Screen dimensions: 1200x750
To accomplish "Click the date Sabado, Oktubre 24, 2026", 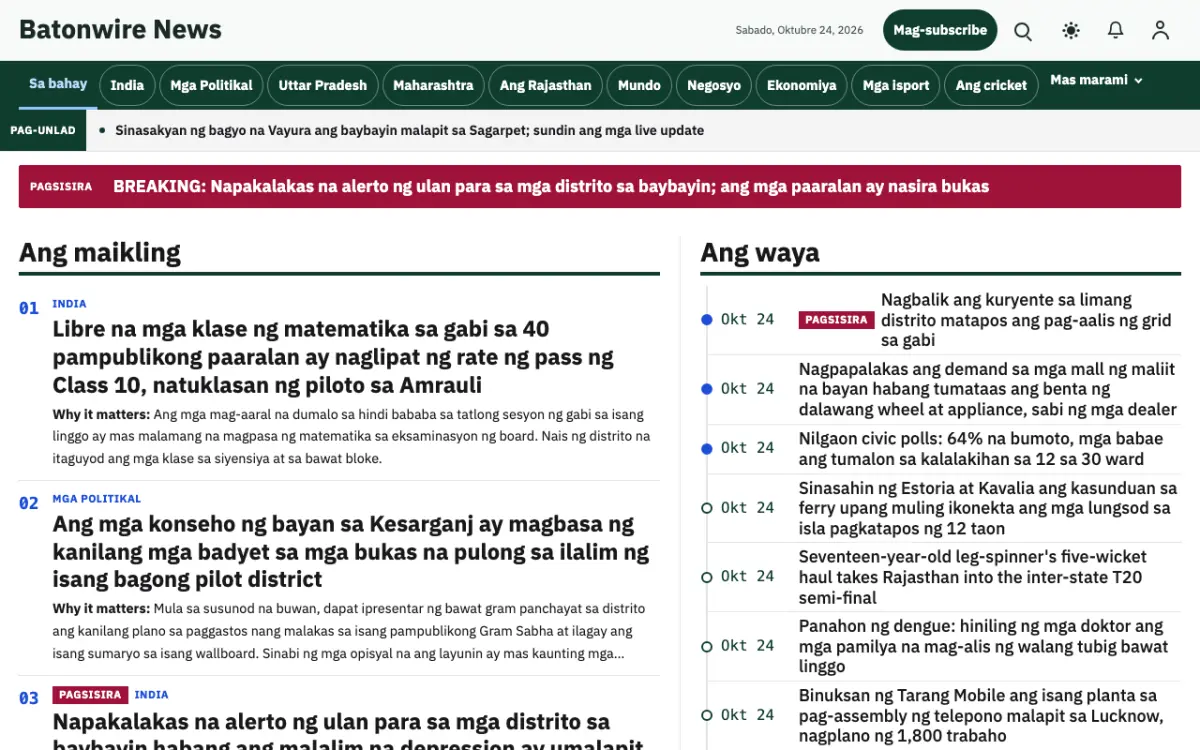I will coord(799,30).
